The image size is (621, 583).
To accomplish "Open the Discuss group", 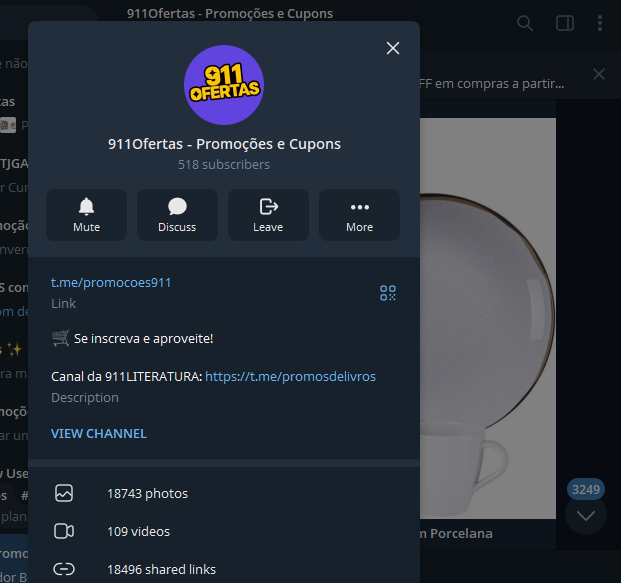I will coord(177,215).
